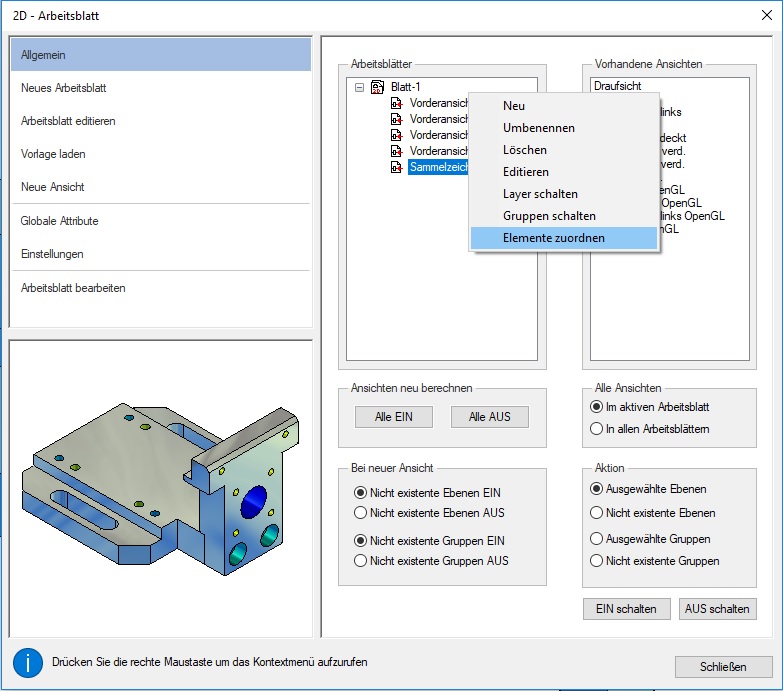Click the last Vorderansicht view icon

tap(397, 151)
